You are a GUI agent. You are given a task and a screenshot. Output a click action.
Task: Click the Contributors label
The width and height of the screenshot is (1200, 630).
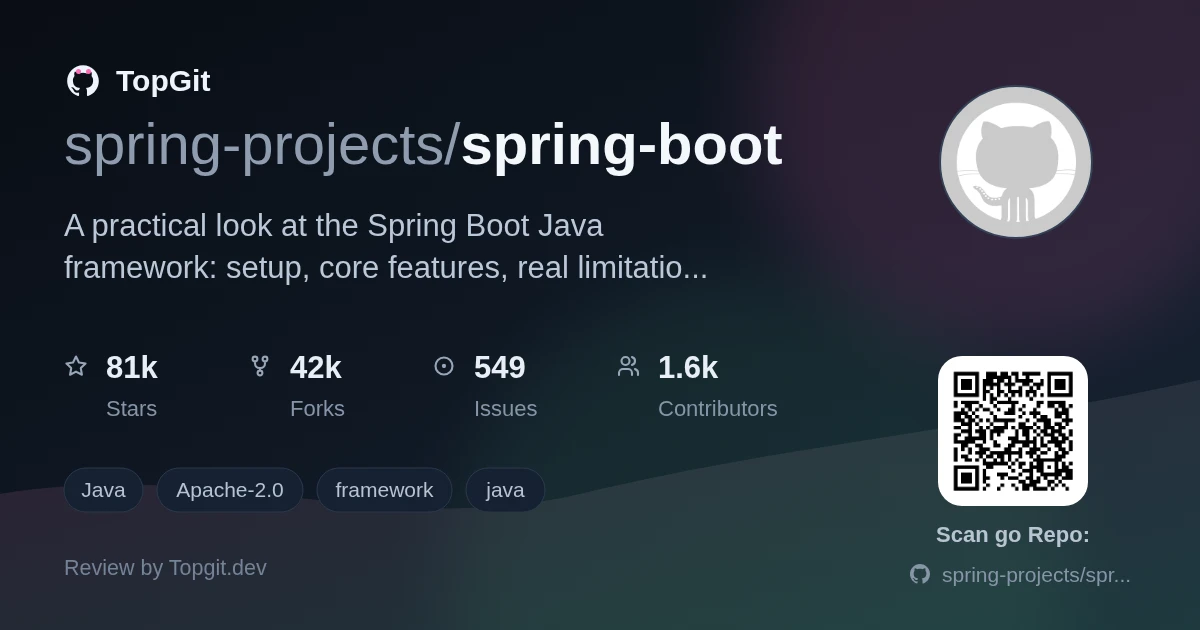pyautogui.click(x=718, y=409)
